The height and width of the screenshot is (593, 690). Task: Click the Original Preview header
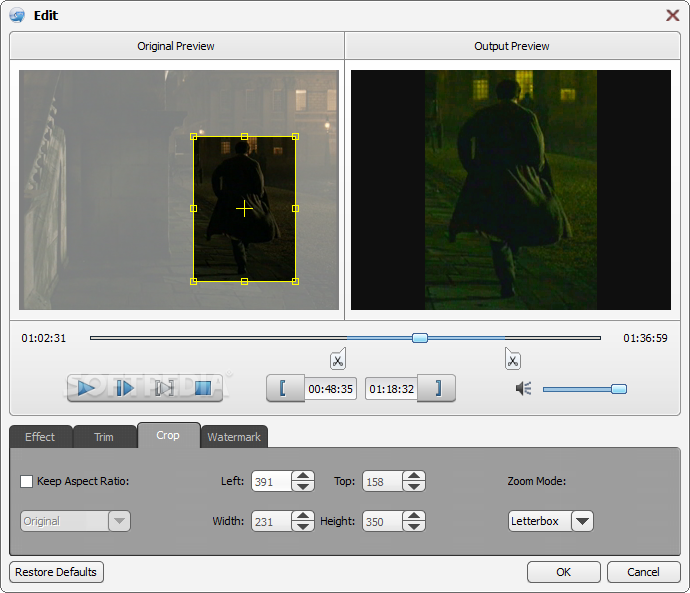pyautogui.click(x=176, y=46)
